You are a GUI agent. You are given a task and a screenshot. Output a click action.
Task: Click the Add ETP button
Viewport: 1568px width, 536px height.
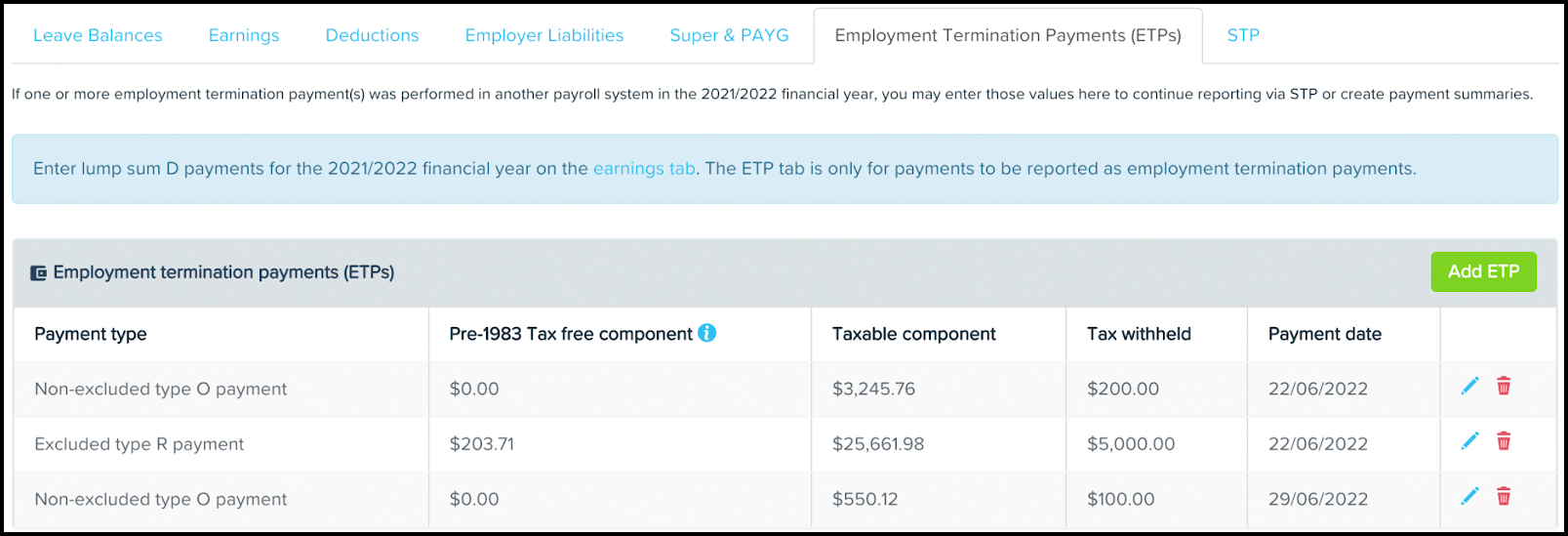(1483, 271)
